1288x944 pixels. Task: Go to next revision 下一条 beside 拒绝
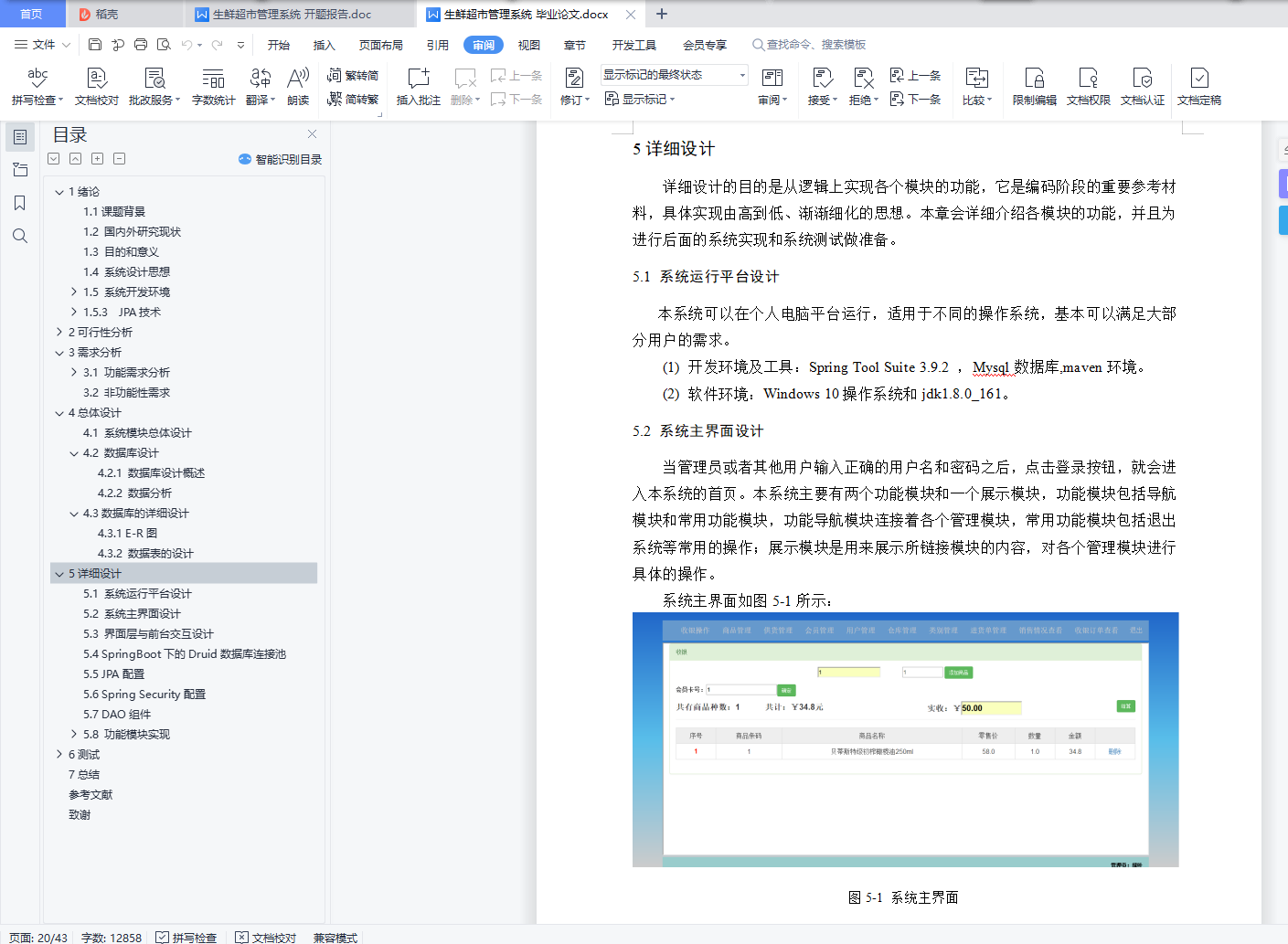tap(916, 100)
